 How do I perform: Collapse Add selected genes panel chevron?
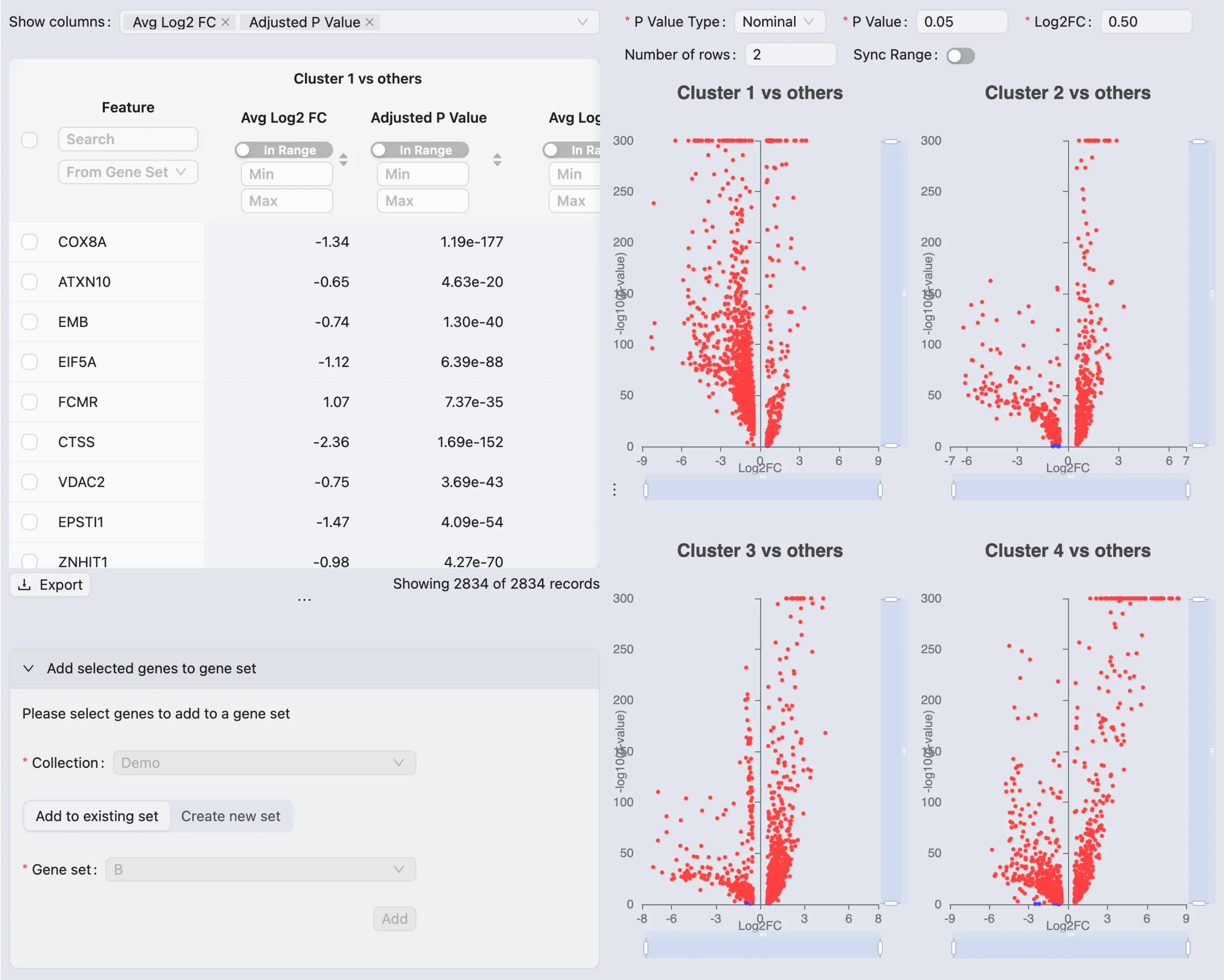(28, 668)
